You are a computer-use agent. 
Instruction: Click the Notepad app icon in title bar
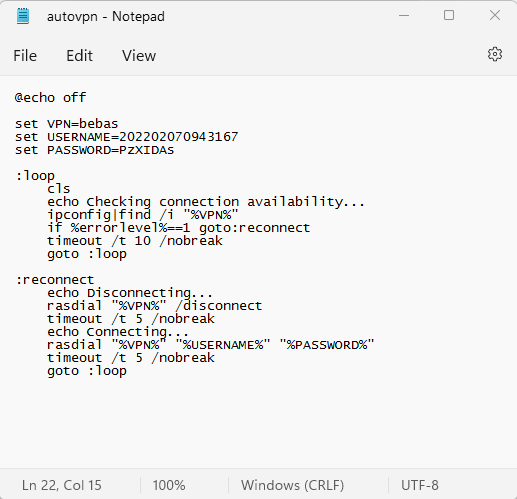click(x=23, y=16)
